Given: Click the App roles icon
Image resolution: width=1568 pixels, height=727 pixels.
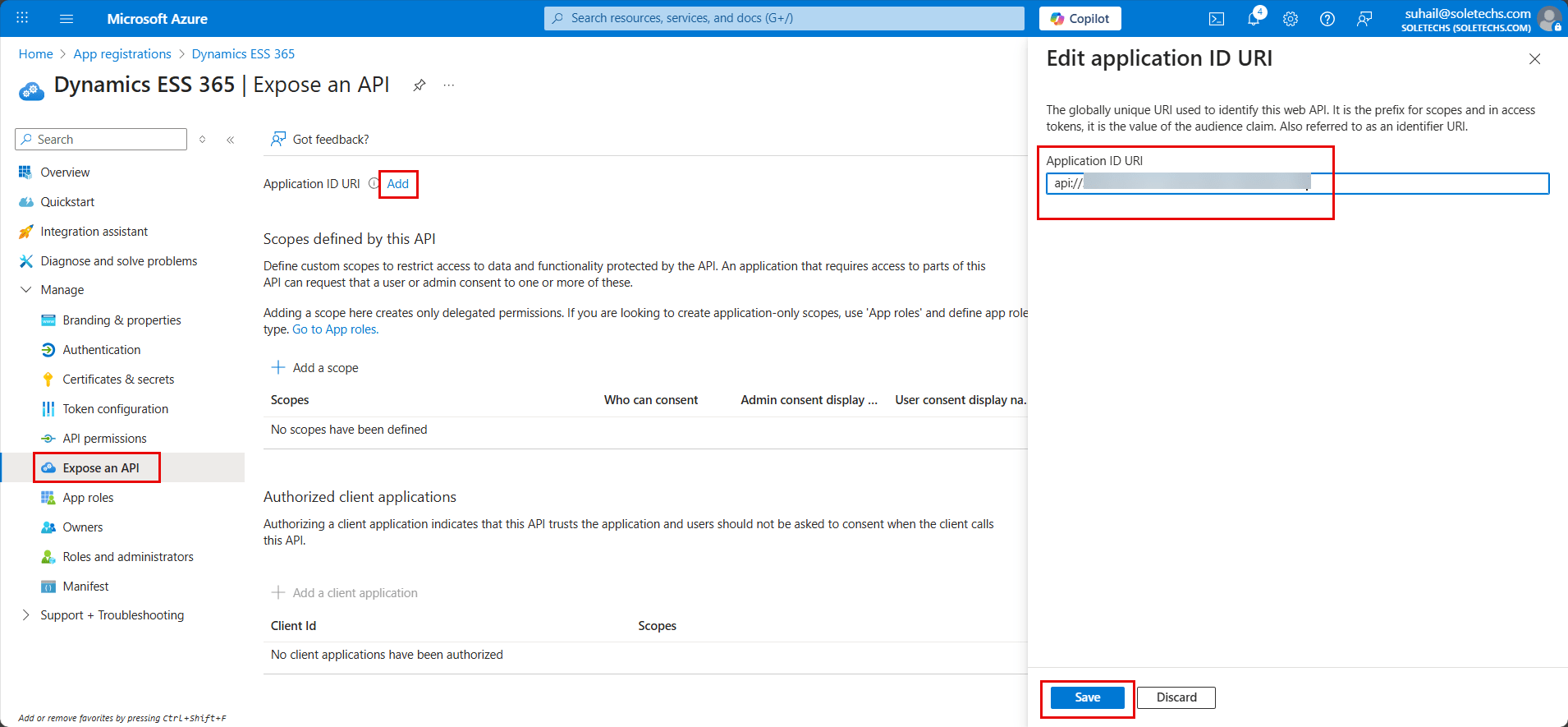Looking at the screenshot, I should pyautogui.click(x=48, y=498).
